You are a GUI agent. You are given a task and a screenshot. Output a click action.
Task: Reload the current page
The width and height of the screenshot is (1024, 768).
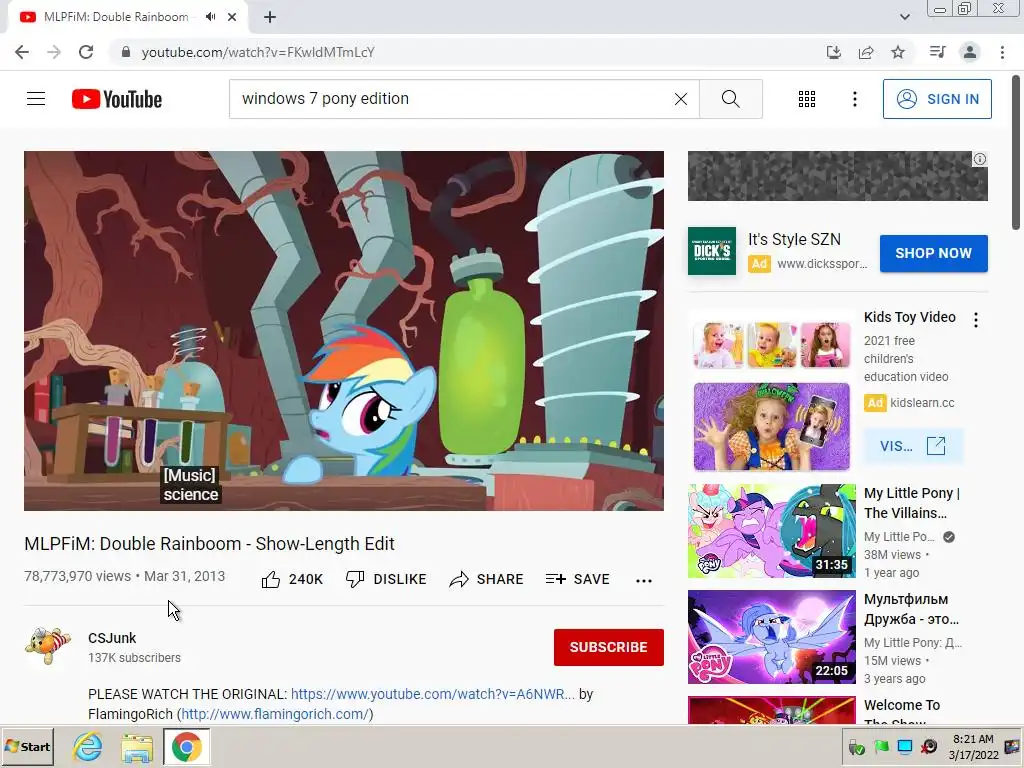pyautogui.click(x=86, y=52)
